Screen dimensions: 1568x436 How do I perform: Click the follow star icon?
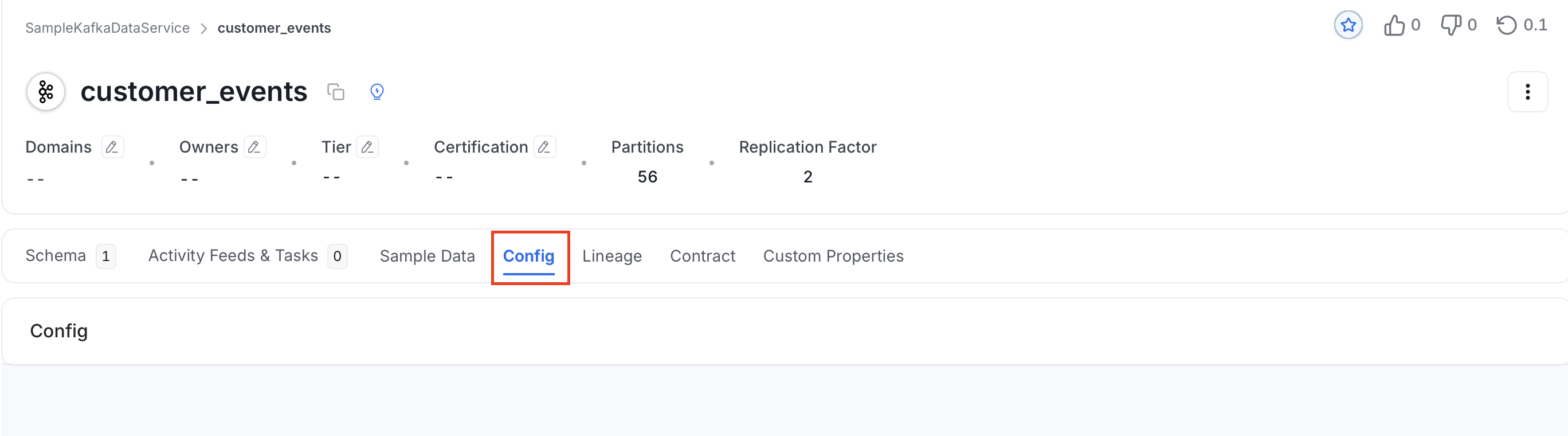[x=1349, y=25]
